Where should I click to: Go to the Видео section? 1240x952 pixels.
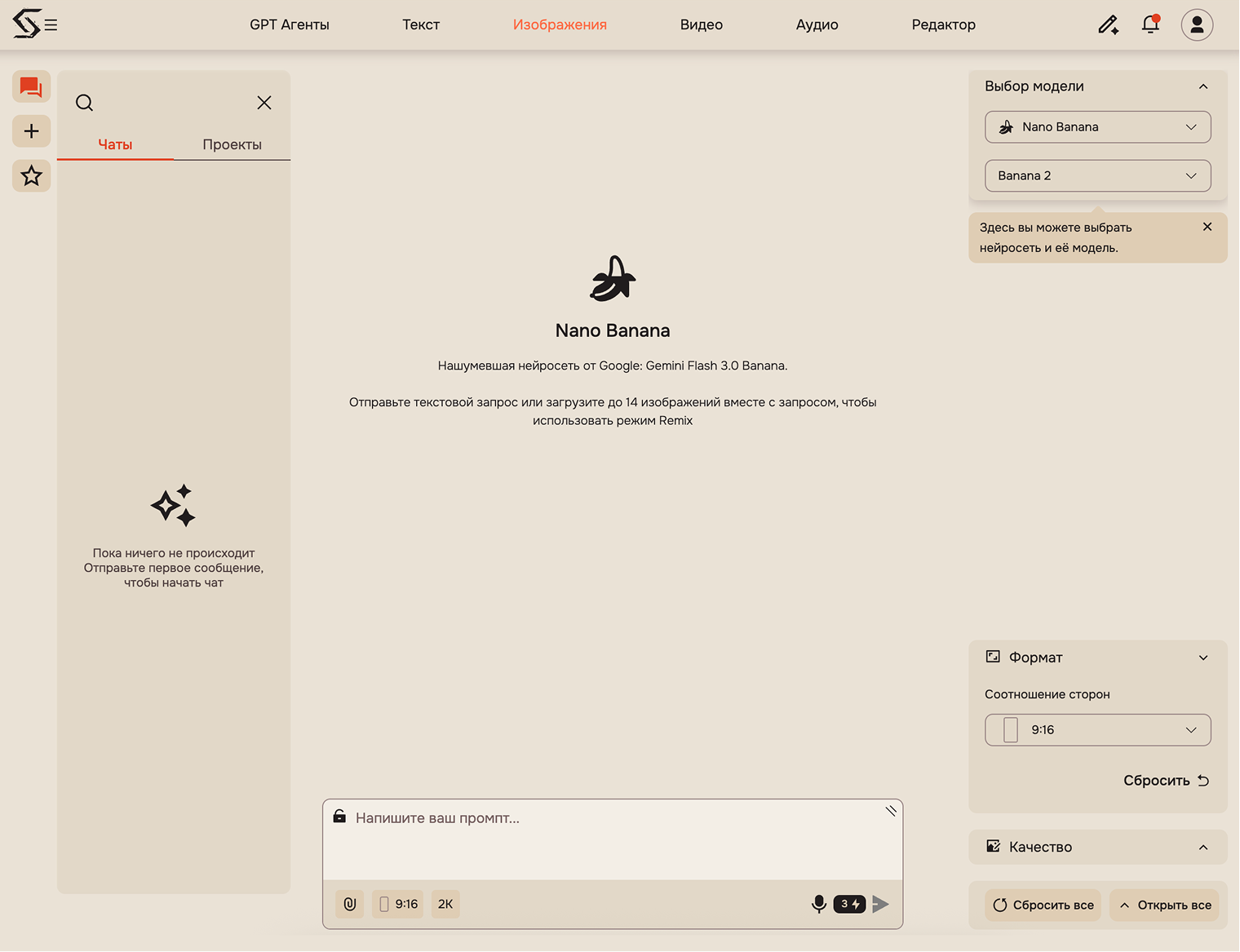click(702, 24)
